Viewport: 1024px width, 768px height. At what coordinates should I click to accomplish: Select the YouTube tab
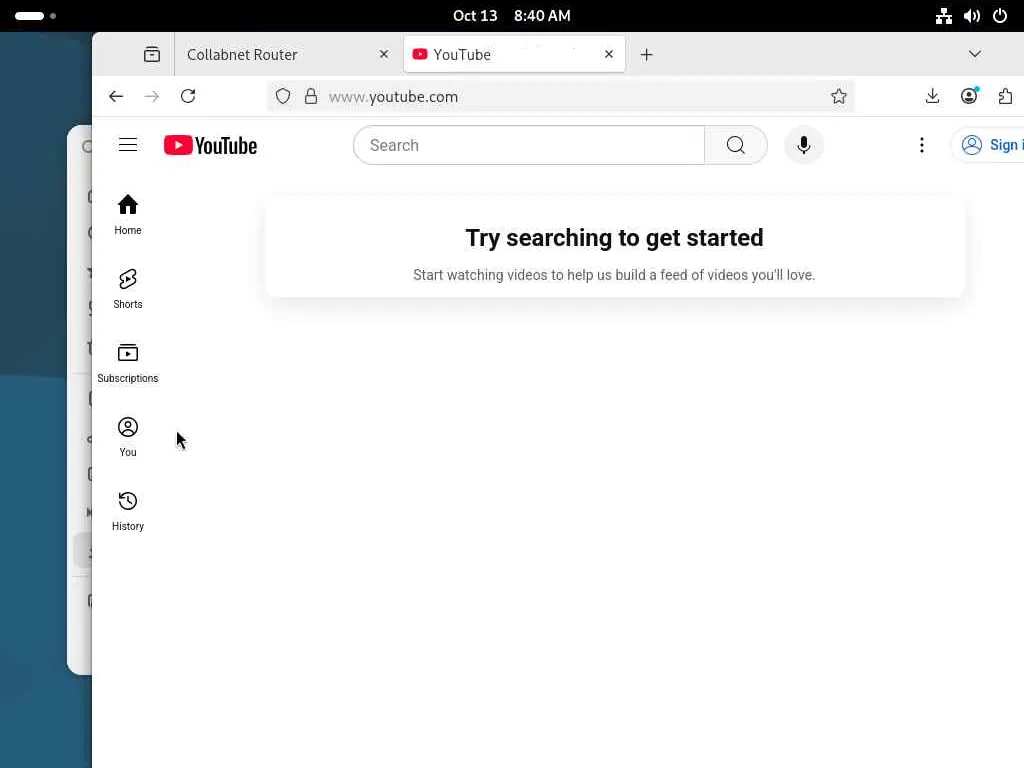515,54
